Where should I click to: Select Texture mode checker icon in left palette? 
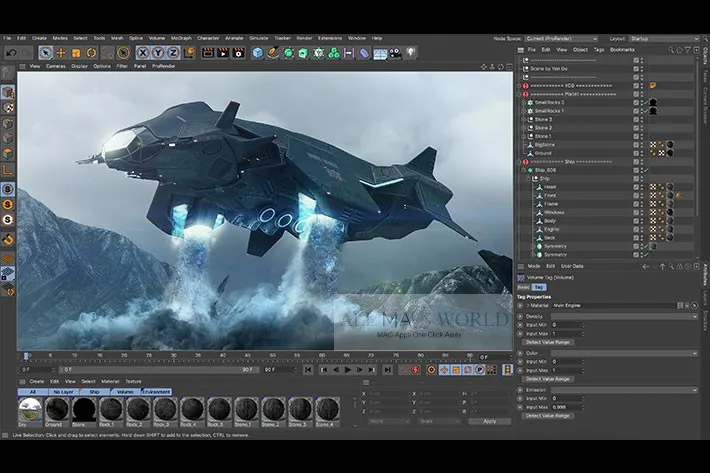pyautogui.click(x=8, y=108)
